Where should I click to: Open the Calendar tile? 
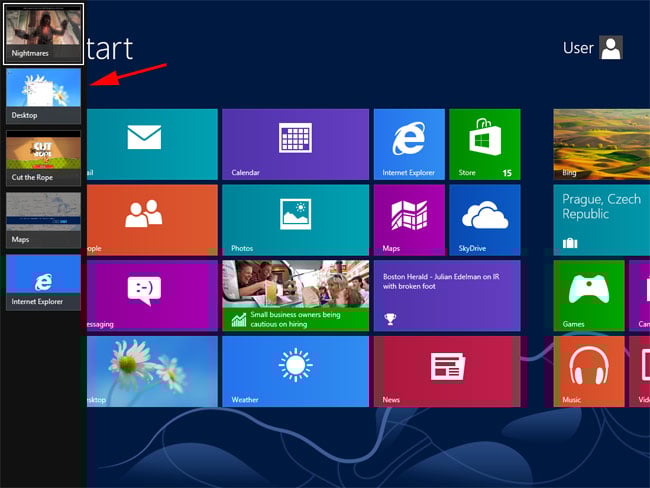[296, 144]
